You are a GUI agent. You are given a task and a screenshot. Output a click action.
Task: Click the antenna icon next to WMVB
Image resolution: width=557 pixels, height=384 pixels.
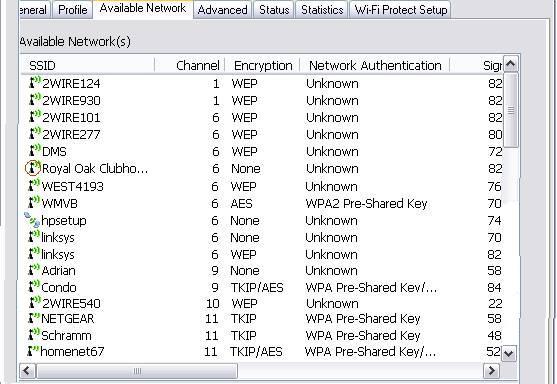pos(34,202)
